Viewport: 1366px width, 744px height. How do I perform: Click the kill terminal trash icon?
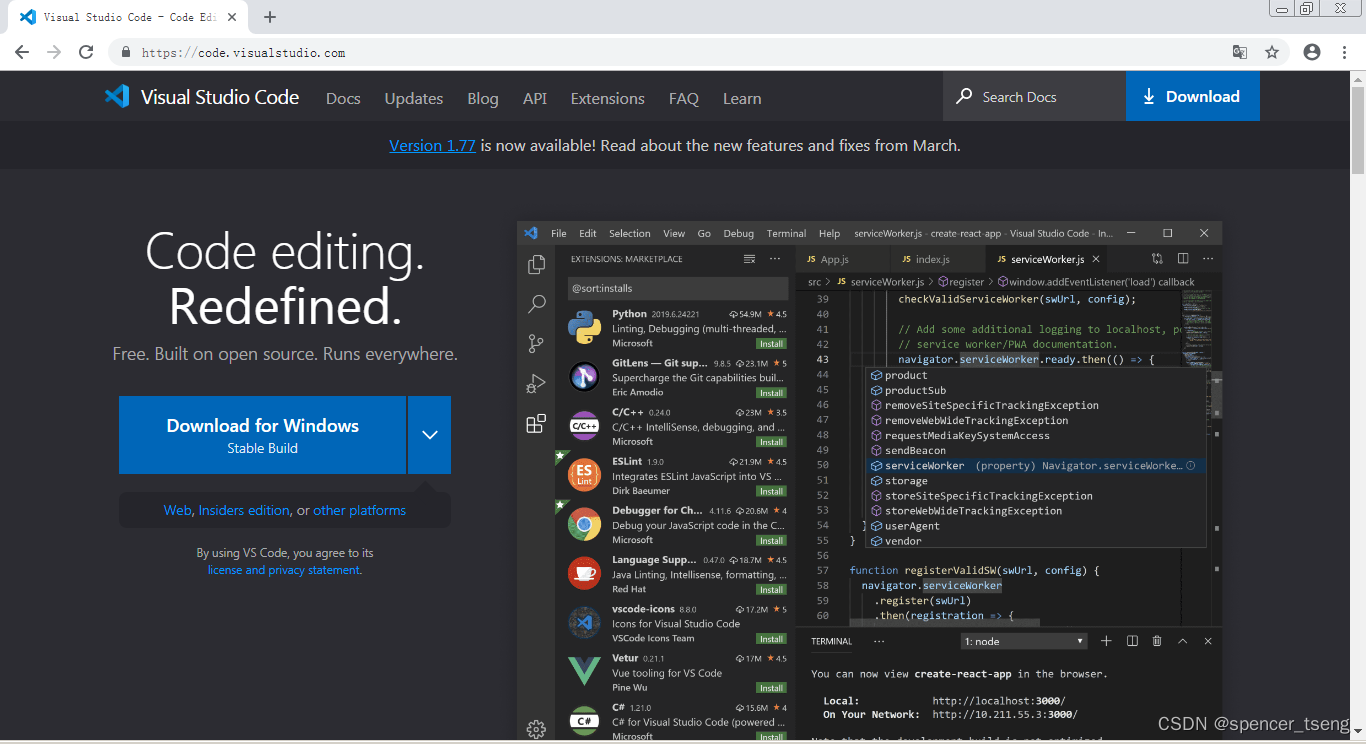click(1157, 641)
